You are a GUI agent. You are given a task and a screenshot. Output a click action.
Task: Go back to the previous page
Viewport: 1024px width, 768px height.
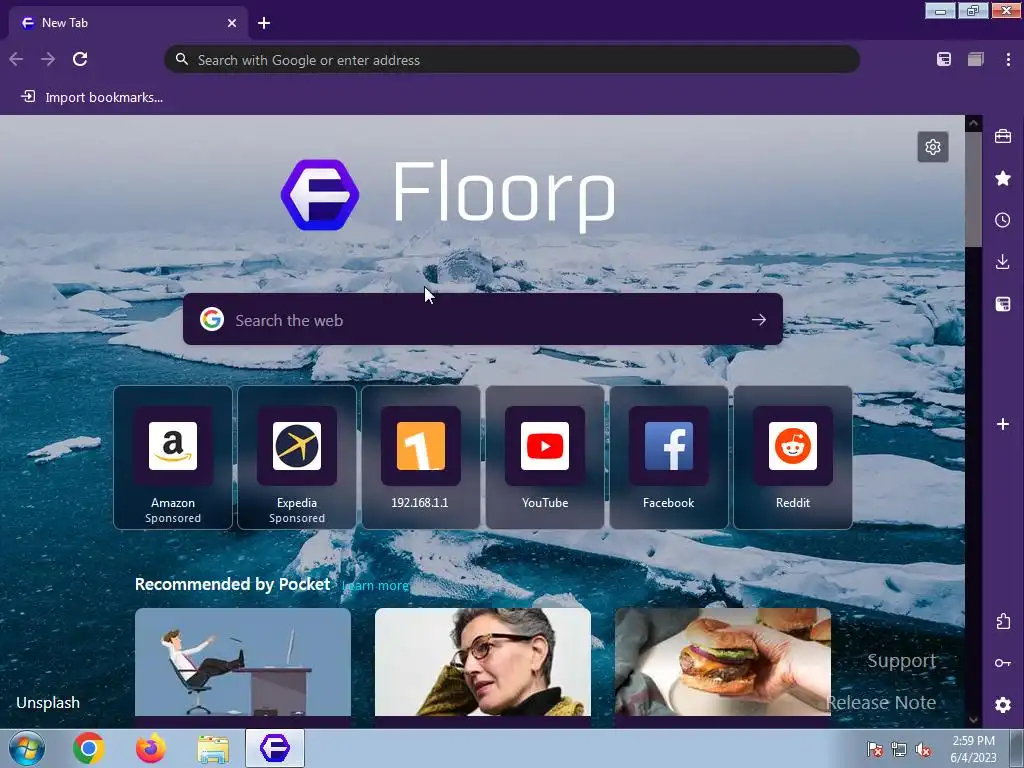(x=16, y=59)
